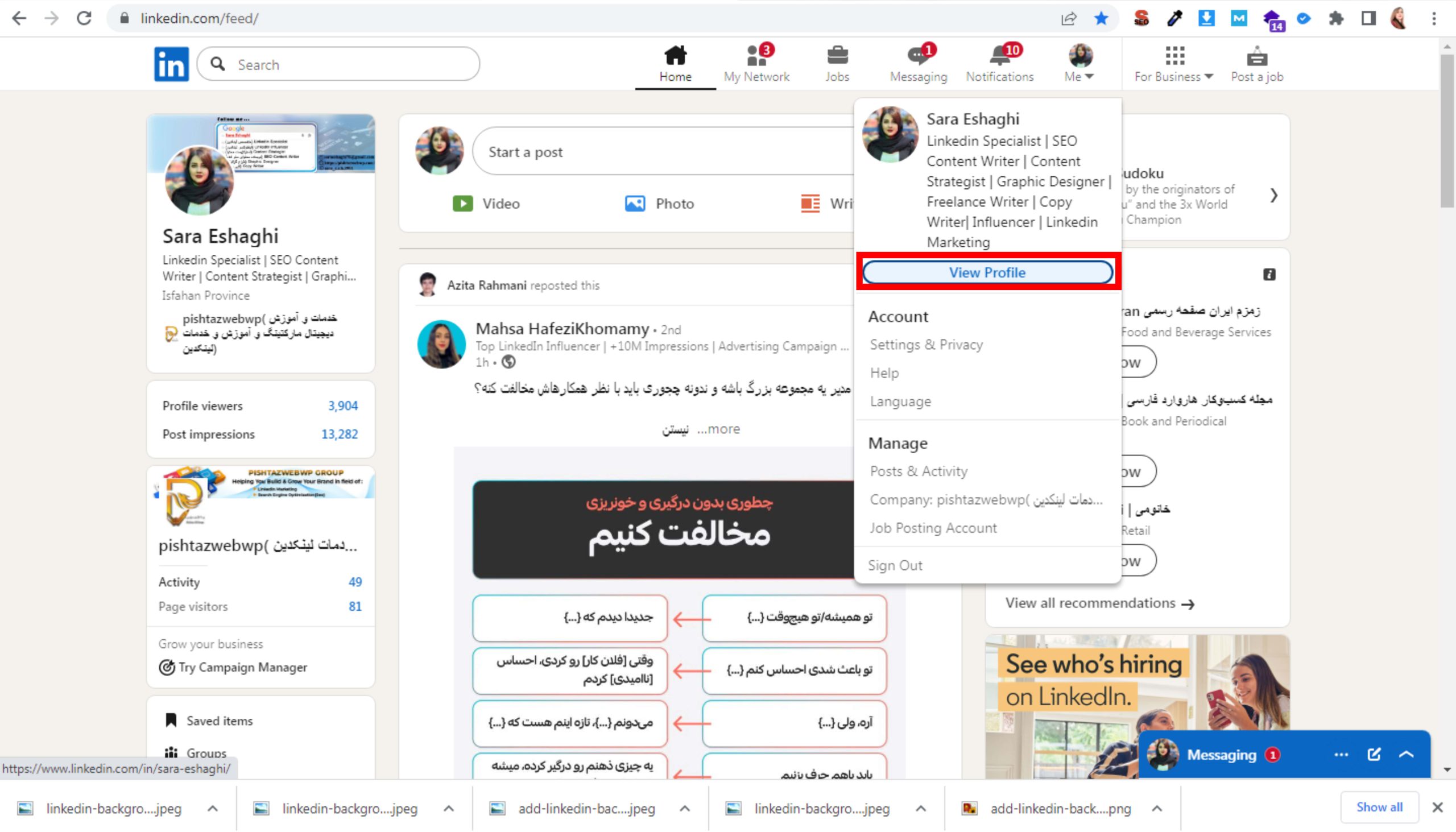Bookmark this page with the browser star icon
Screen dimensions: 1456x832
[1100, 18]
